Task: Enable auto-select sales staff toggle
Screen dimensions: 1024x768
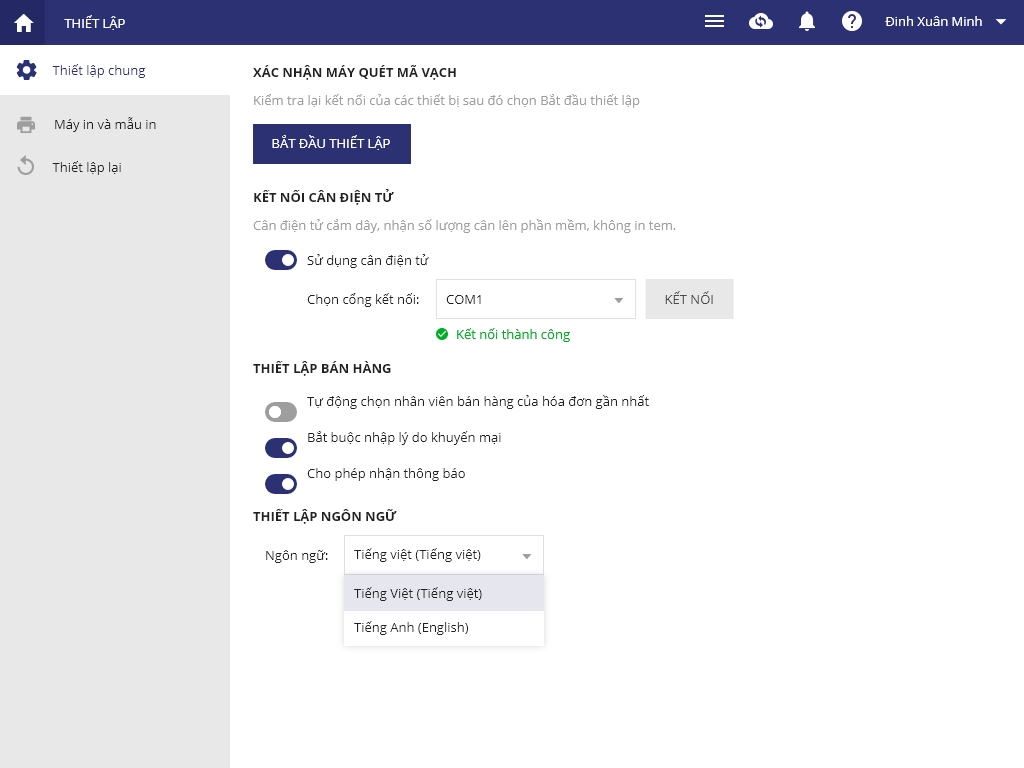Action: (281, 412)
